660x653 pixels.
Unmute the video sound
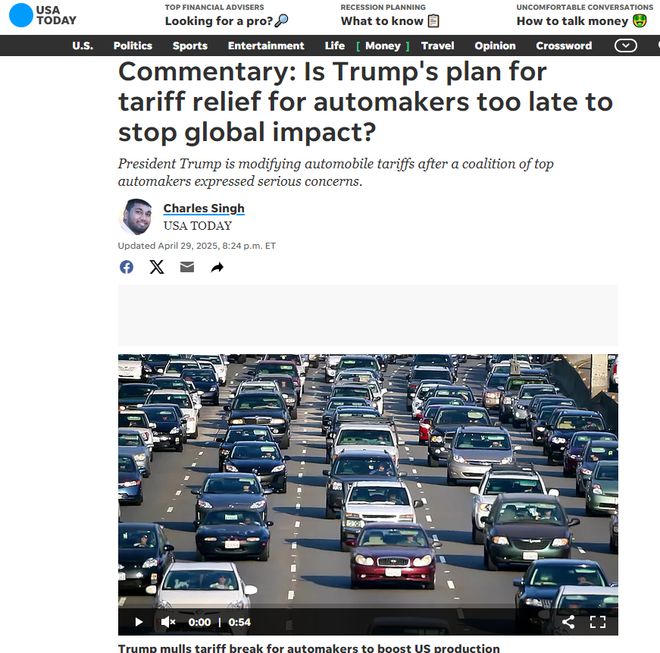pos(168,622)
